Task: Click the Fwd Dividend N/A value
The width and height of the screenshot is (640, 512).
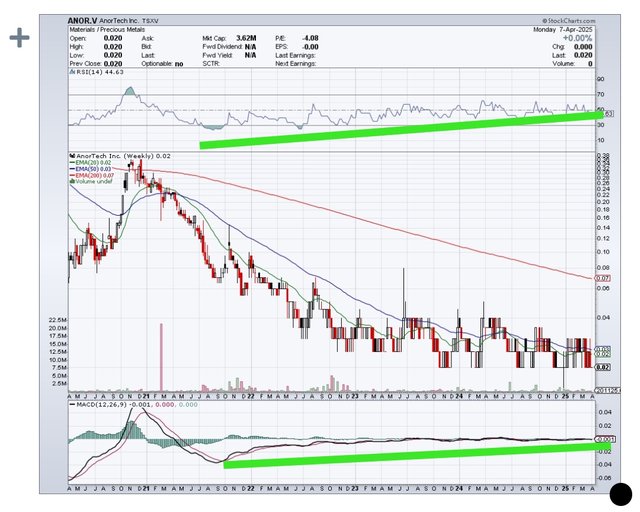Action: click(x=250, y=47)
